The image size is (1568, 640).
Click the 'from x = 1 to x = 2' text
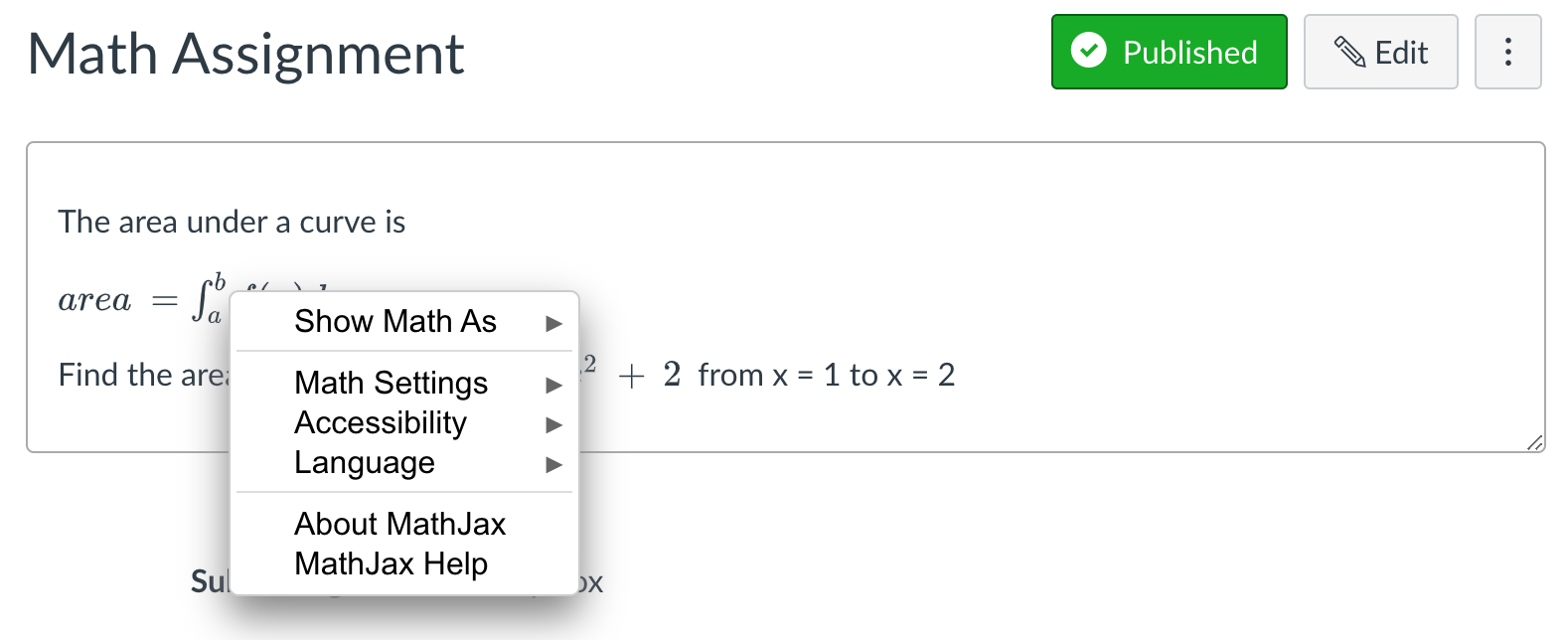[x=826, y=375]
